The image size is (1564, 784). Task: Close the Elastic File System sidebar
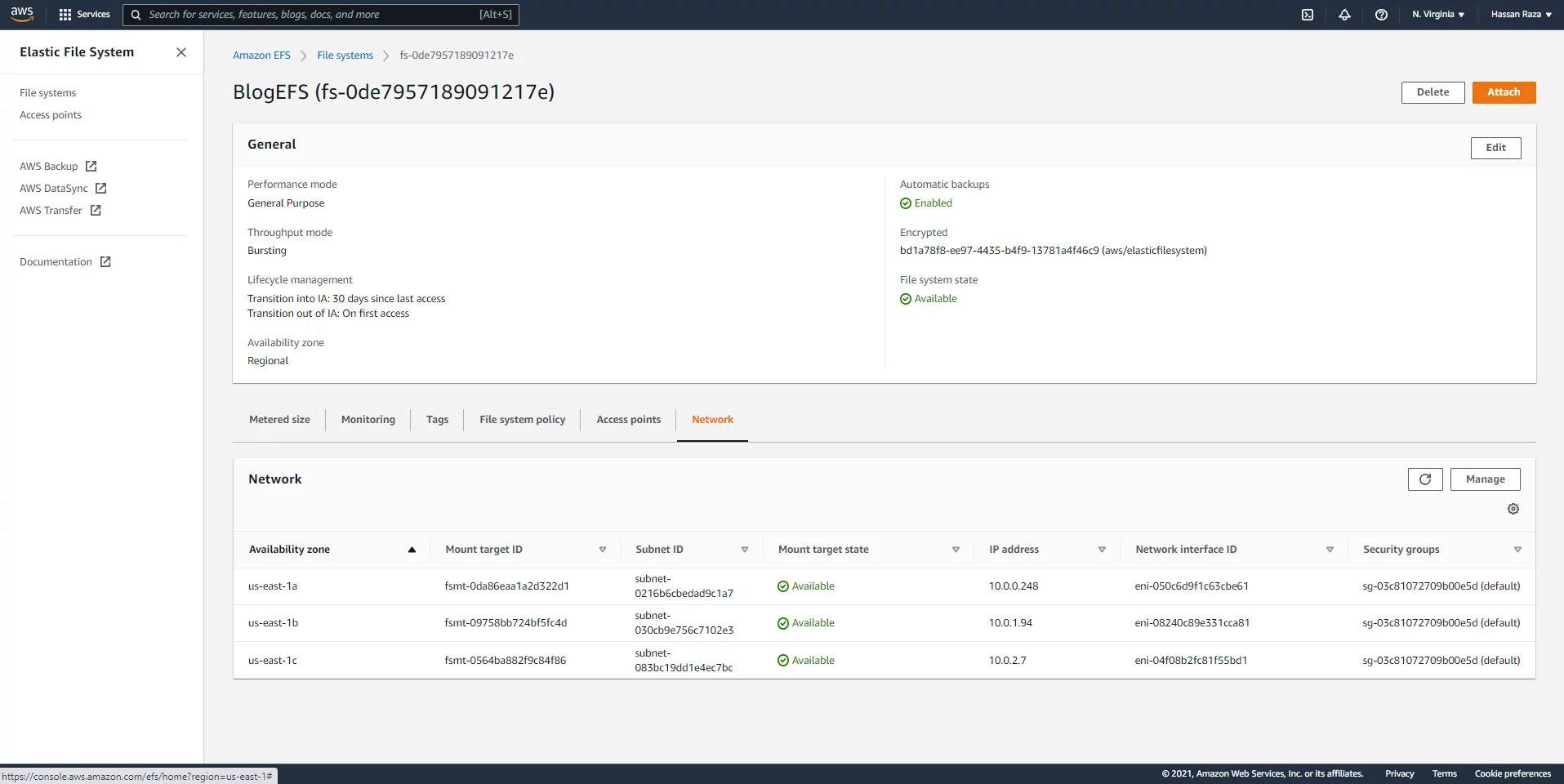(181, 52)
